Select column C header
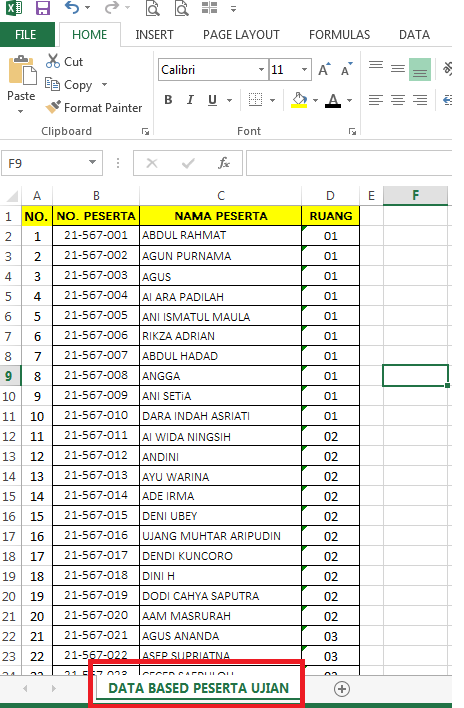464x708 pixels. [221, 196]
